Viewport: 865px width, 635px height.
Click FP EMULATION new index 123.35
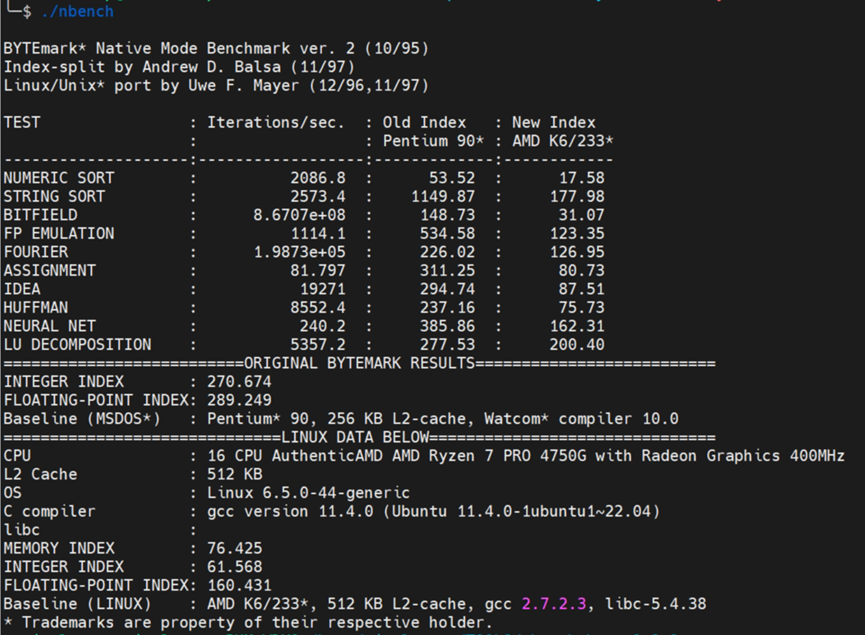click(x=577, y=234)
